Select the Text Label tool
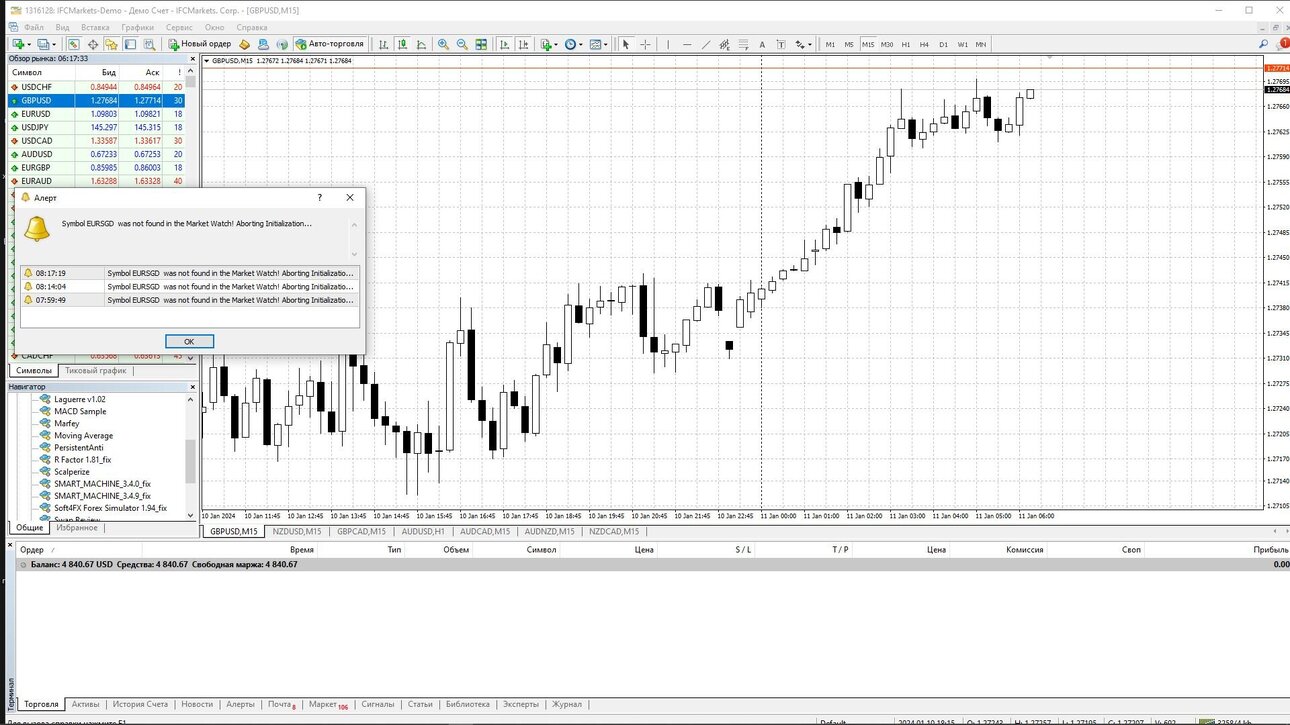Image resolution: width=1290 pixels, height=725 pixels. coord(781,44)
